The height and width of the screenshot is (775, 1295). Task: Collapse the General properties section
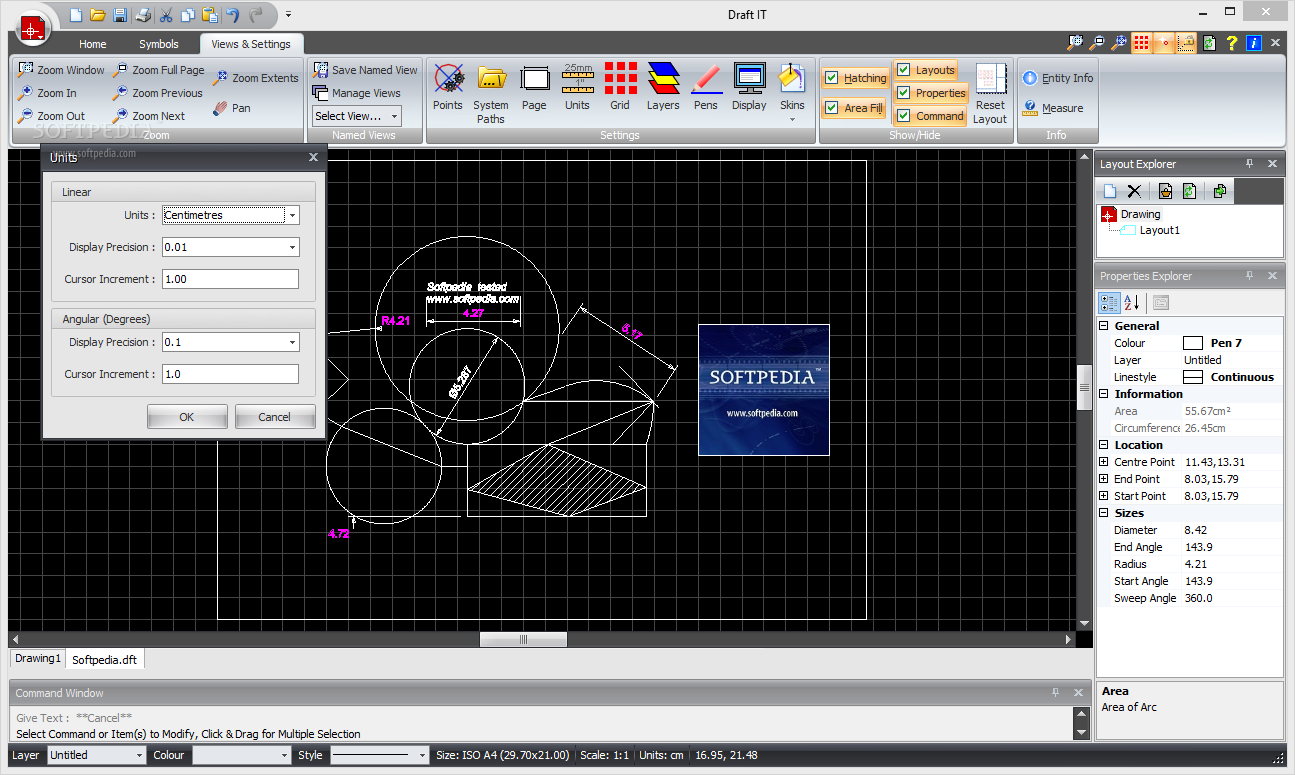1104,326
